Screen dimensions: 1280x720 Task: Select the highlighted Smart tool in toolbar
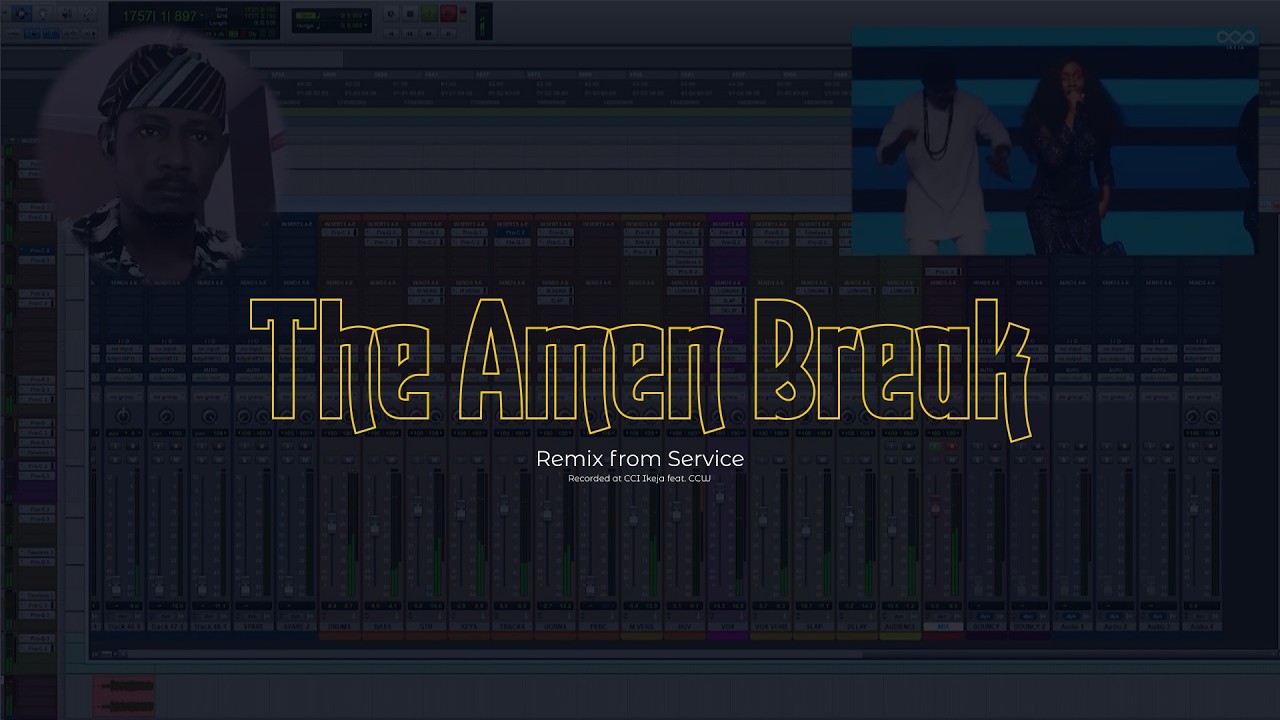pos(21,13)
